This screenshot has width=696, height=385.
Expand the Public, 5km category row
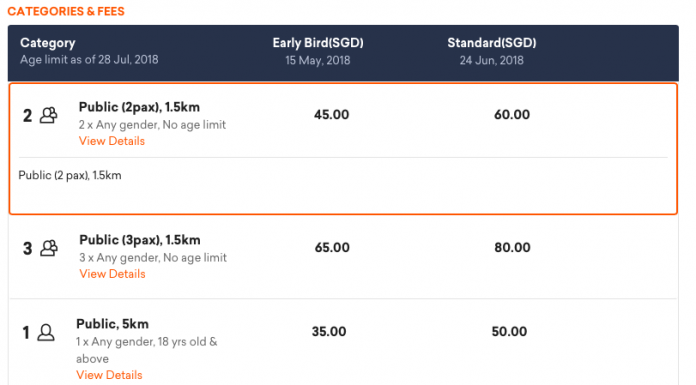click(x=344, y=342)
